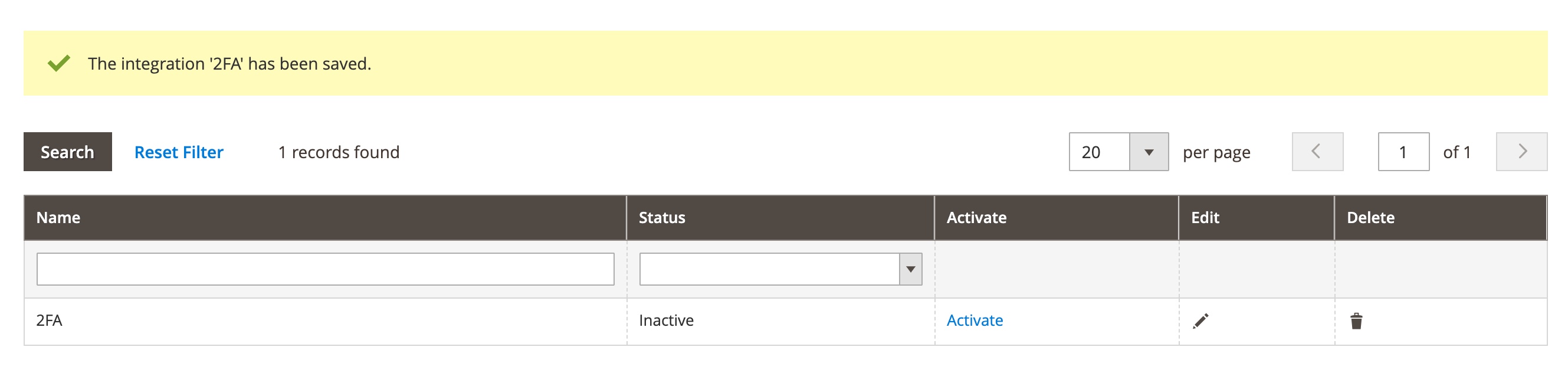Sort by the Status column header
Viewport: 1568px width, 373px height.
coord(662,218)
